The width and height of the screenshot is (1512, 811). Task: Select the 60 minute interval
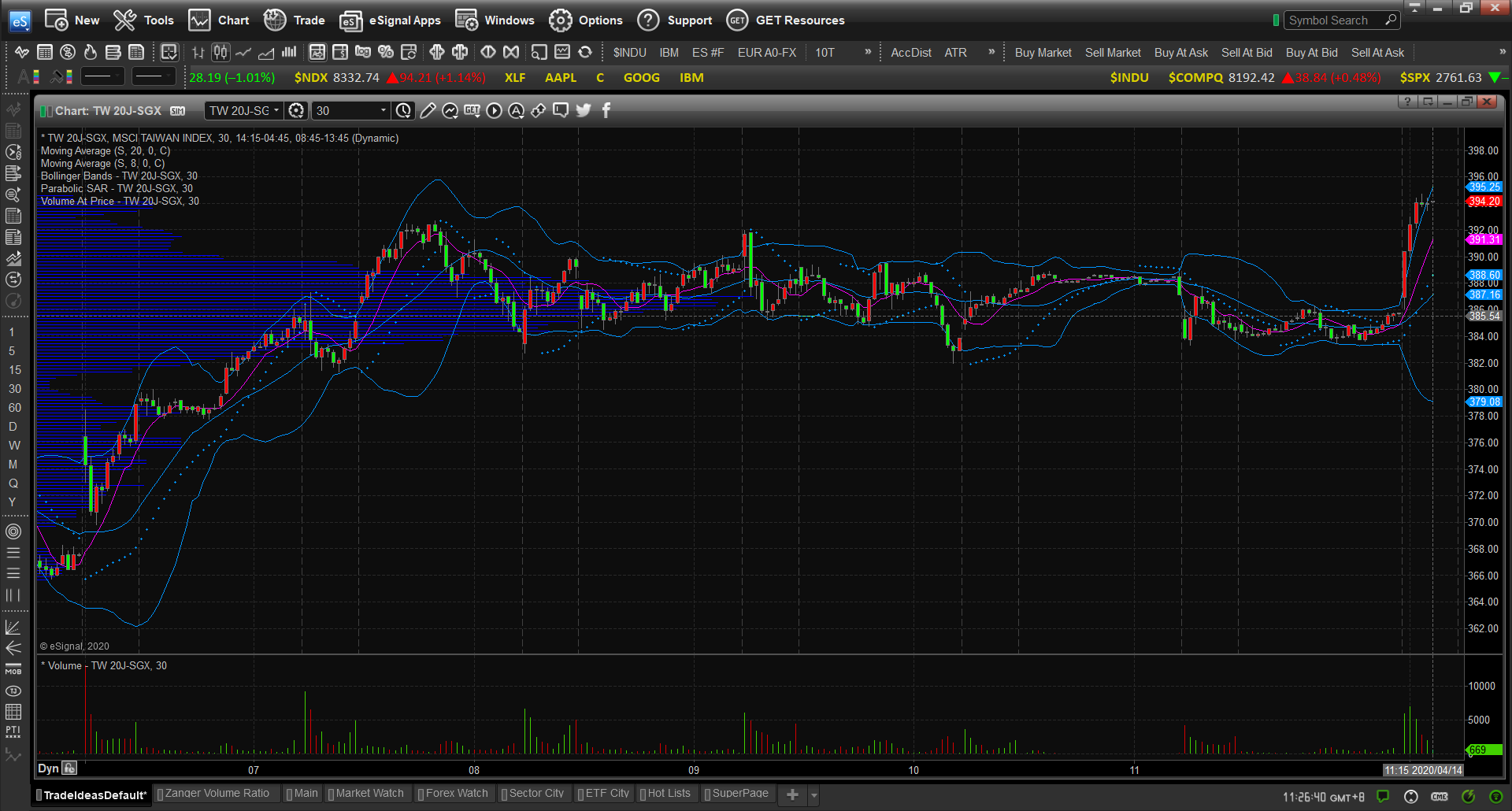[14, 407]
